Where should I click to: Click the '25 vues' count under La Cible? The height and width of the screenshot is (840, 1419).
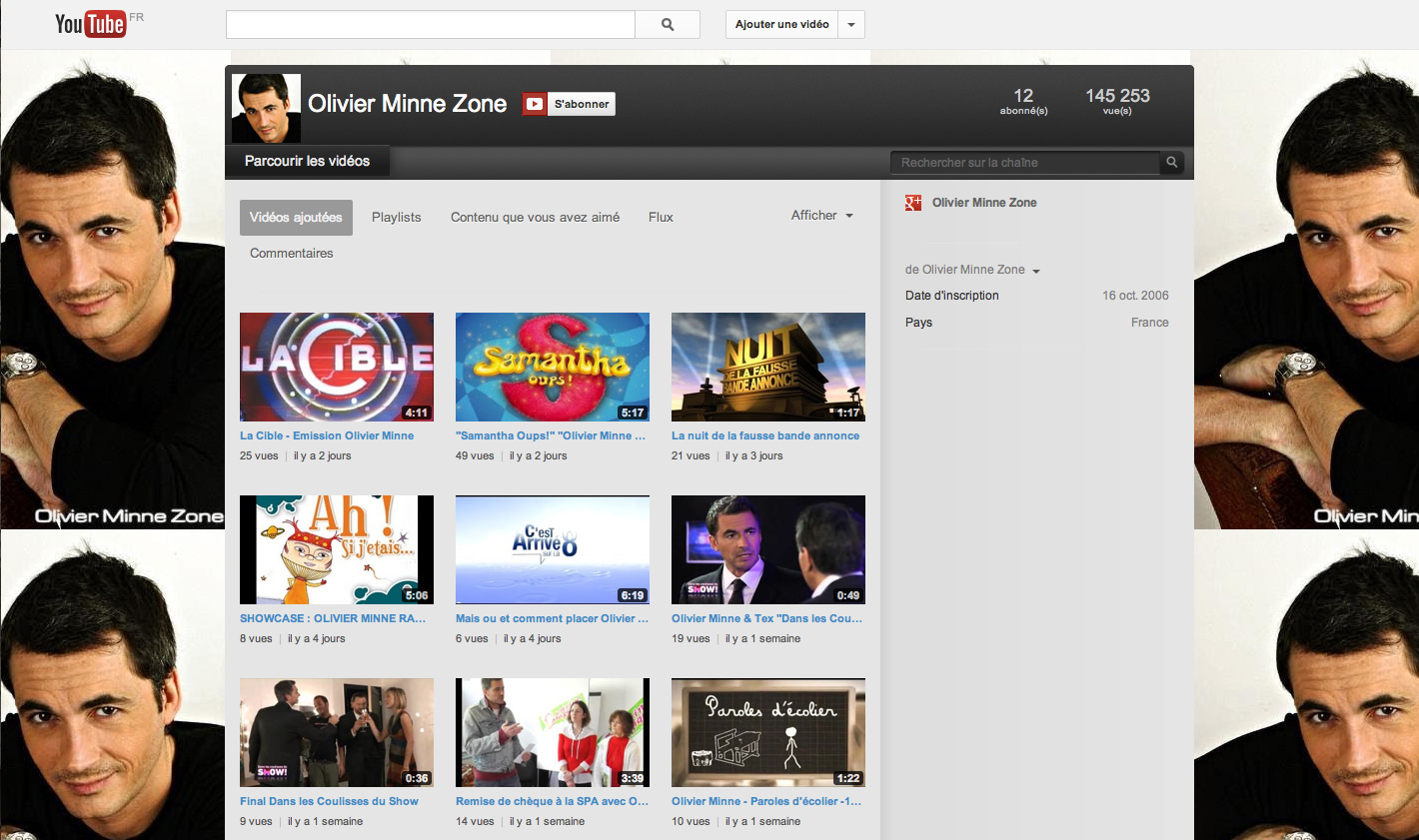[259, 456]
